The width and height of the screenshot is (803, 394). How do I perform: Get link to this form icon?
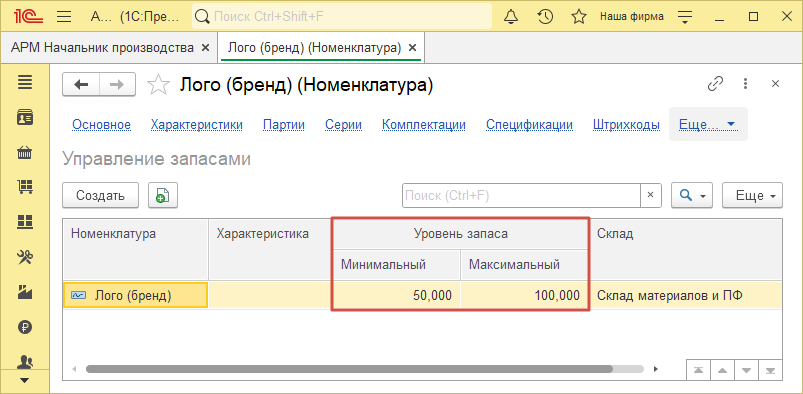[715, 84]
